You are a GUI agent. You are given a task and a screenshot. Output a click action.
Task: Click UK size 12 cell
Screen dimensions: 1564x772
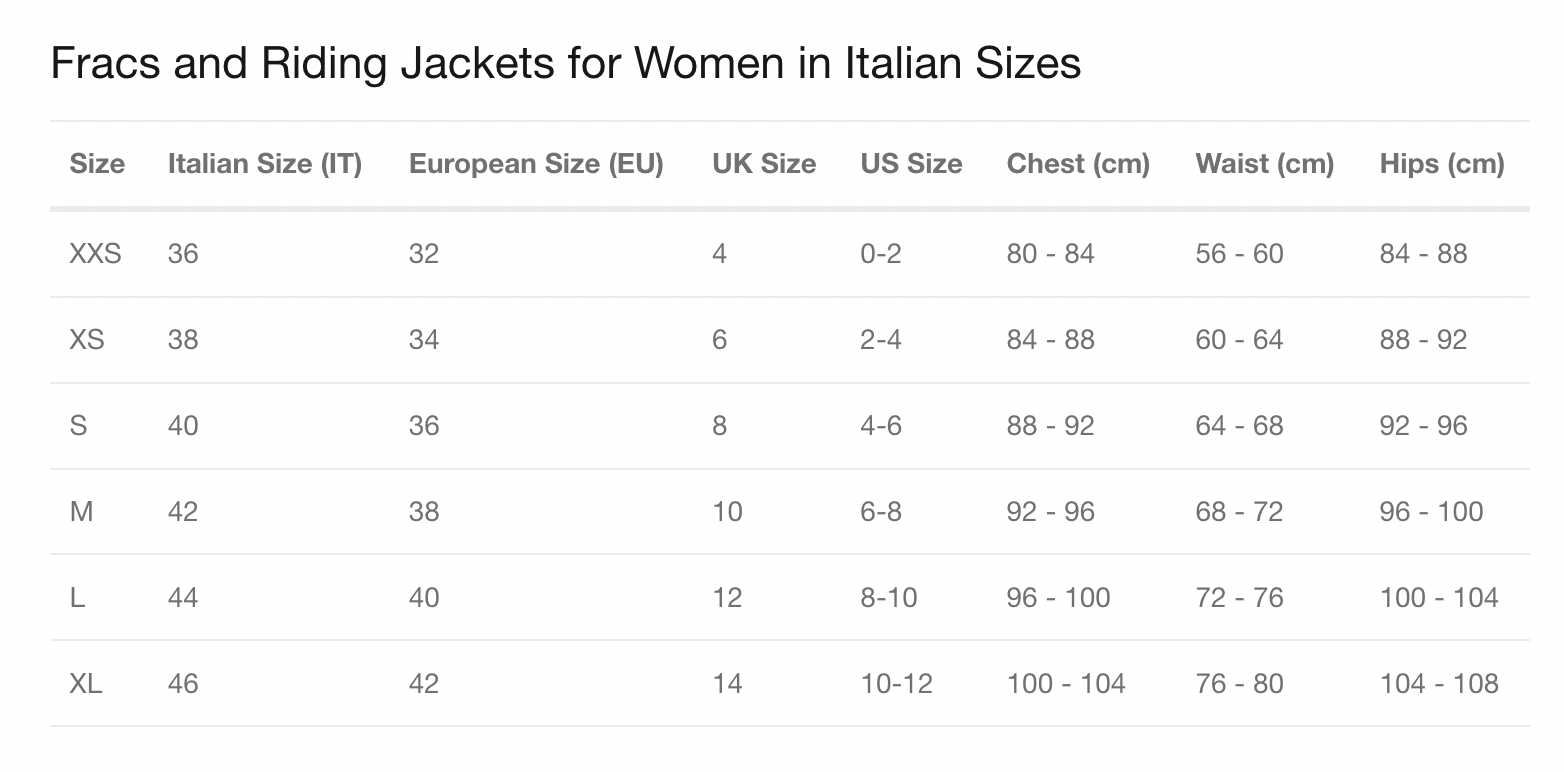727,598
